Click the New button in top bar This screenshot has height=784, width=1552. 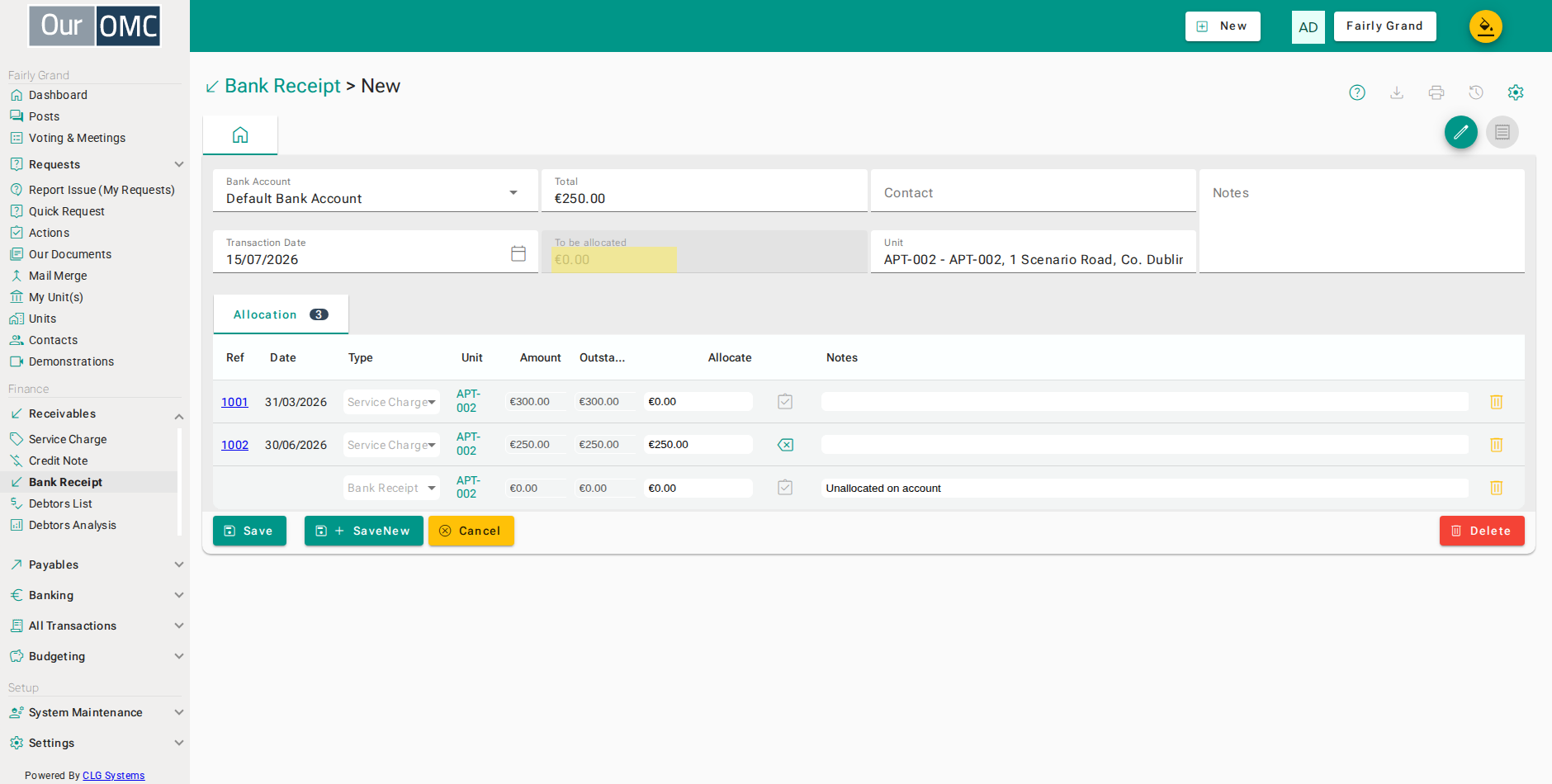1223,26
